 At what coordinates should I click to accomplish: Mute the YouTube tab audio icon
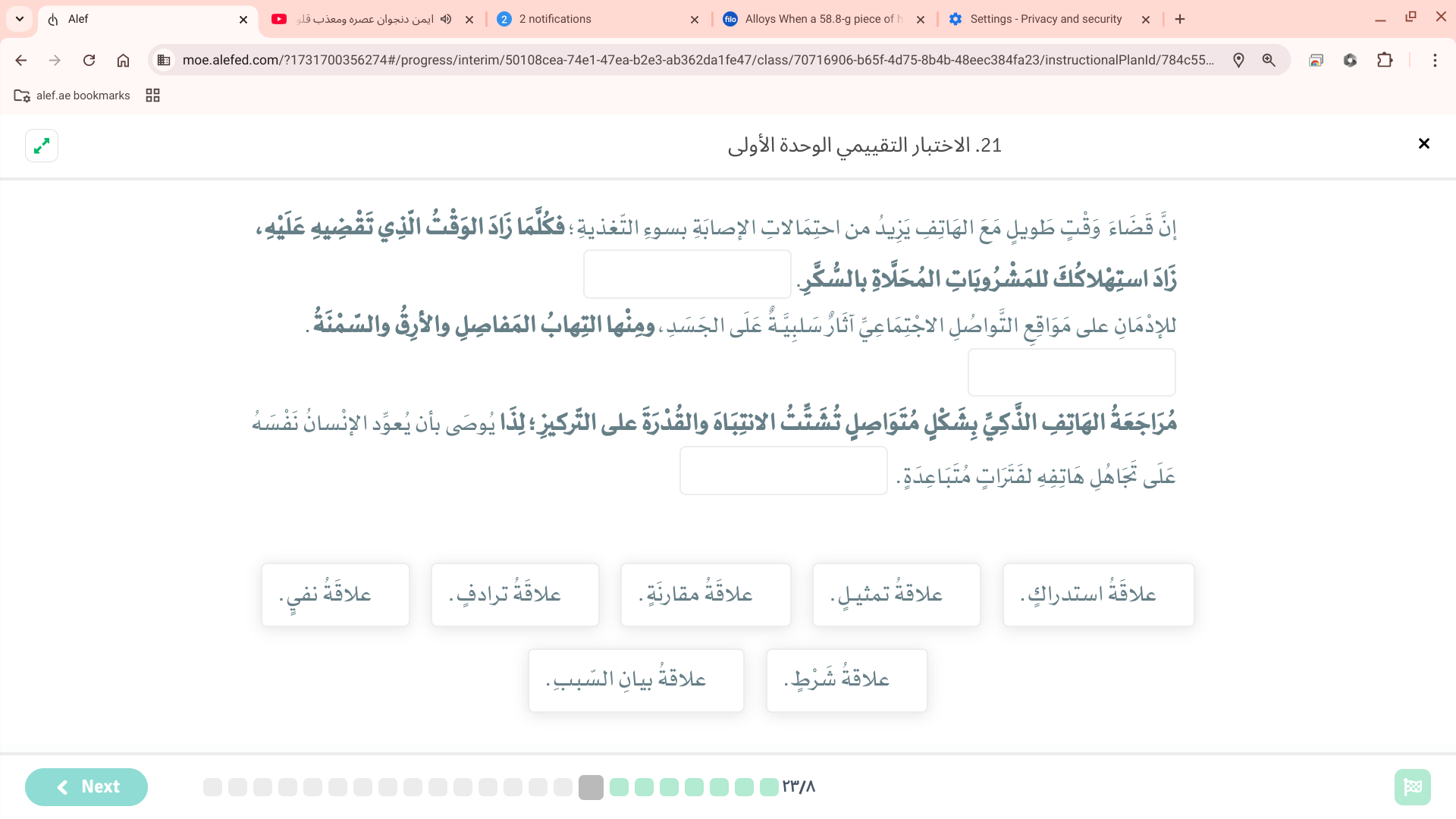pos(446,20)
